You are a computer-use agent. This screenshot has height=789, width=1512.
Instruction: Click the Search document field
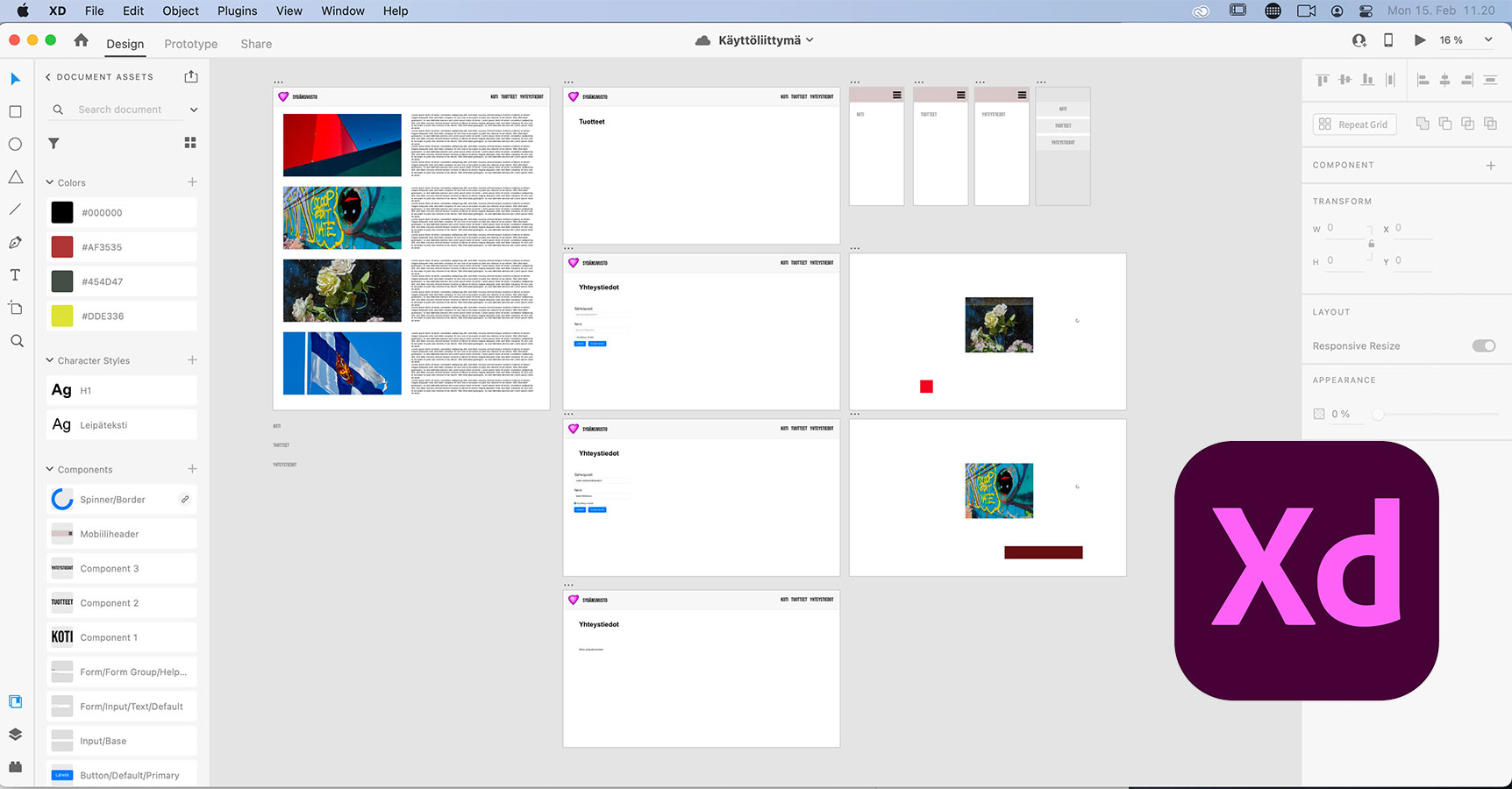[120, 110]
